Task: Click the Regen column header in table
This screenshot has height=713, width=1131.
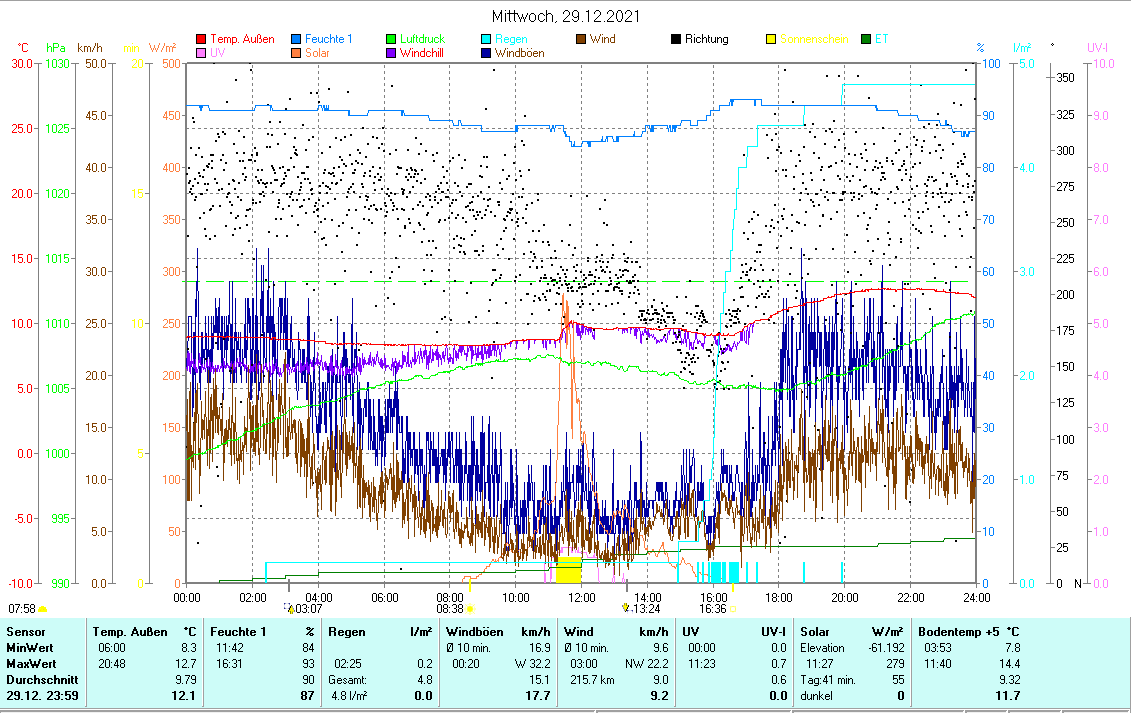Action: point(348,632)
